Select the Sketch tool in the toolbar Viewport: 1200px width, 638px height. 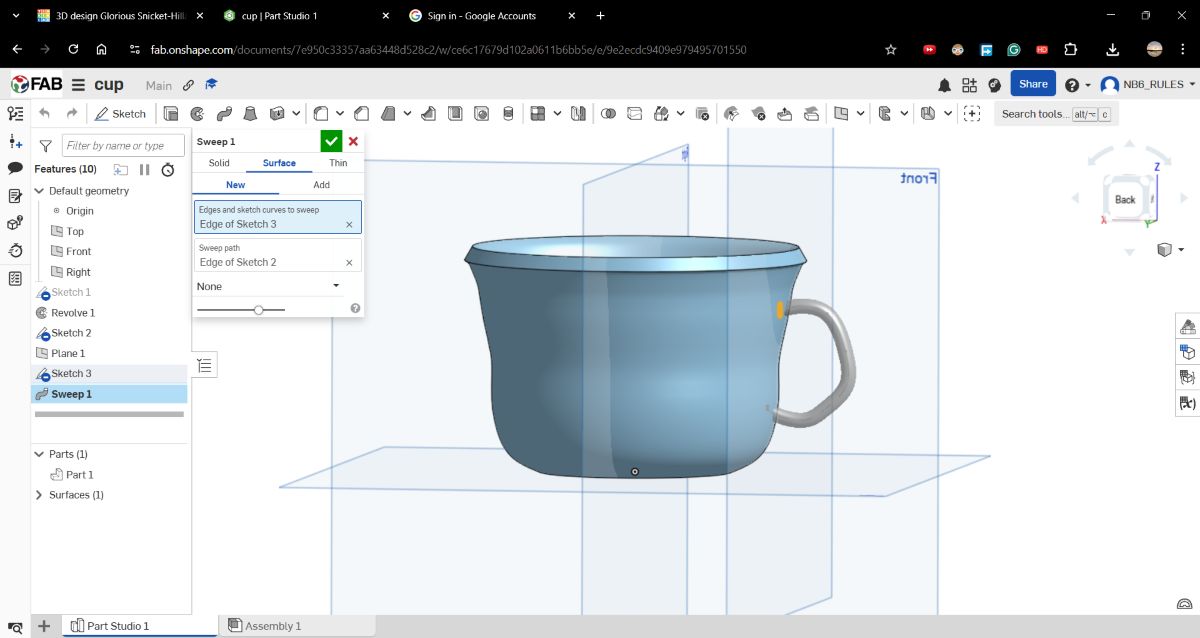pos(120,113)
